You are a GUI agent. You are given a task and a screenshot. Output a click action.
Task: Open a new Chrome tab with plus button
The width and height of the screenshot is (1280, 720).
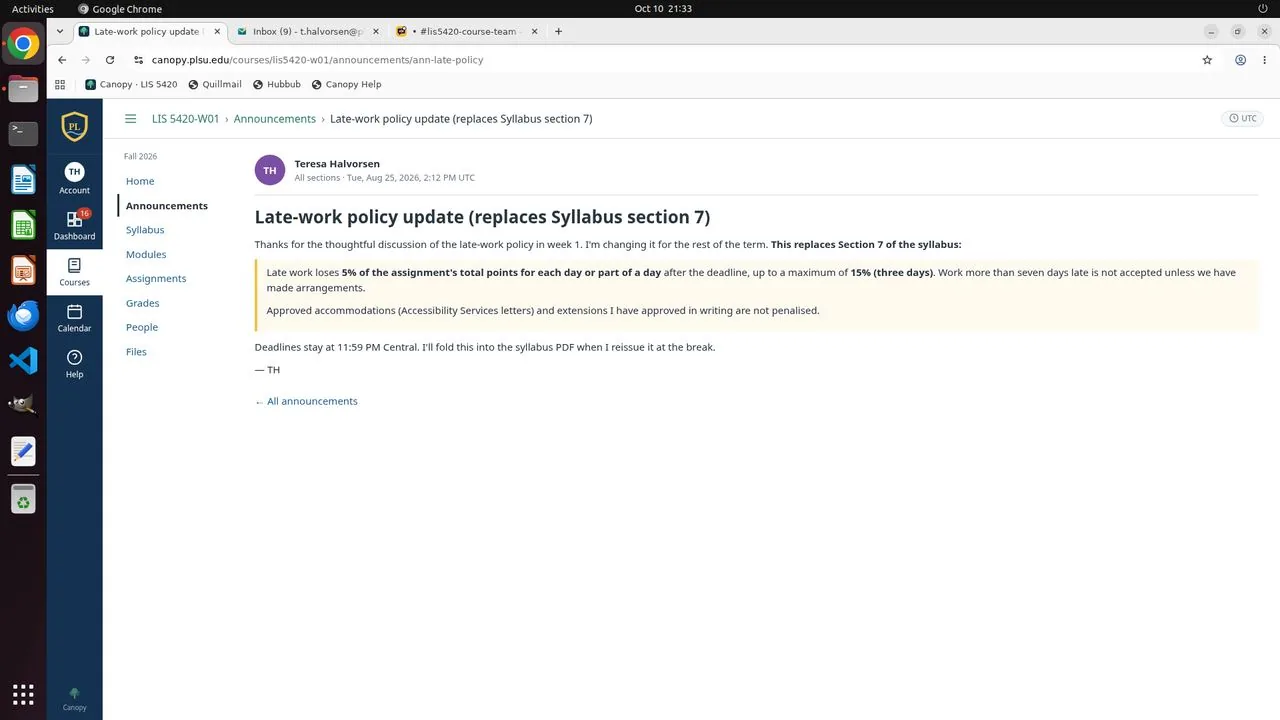point(558,31)
